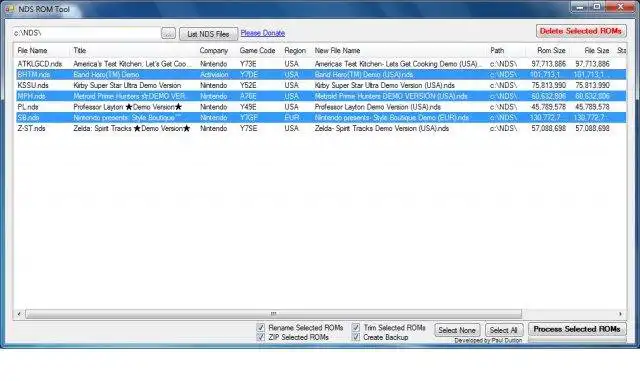640x381 pixels.
Task: Click the horizontal scrollbar thumb
Action: [x=273, y=314]
